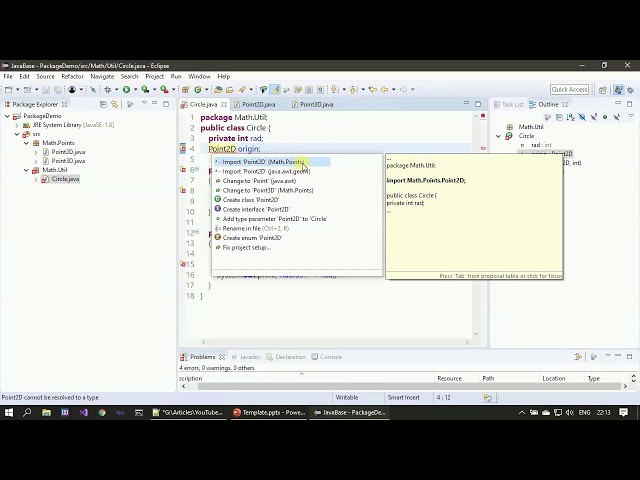Click the Quick Access search field
Image resolution: width=640 pixels, height=480 pixels.
569,89
